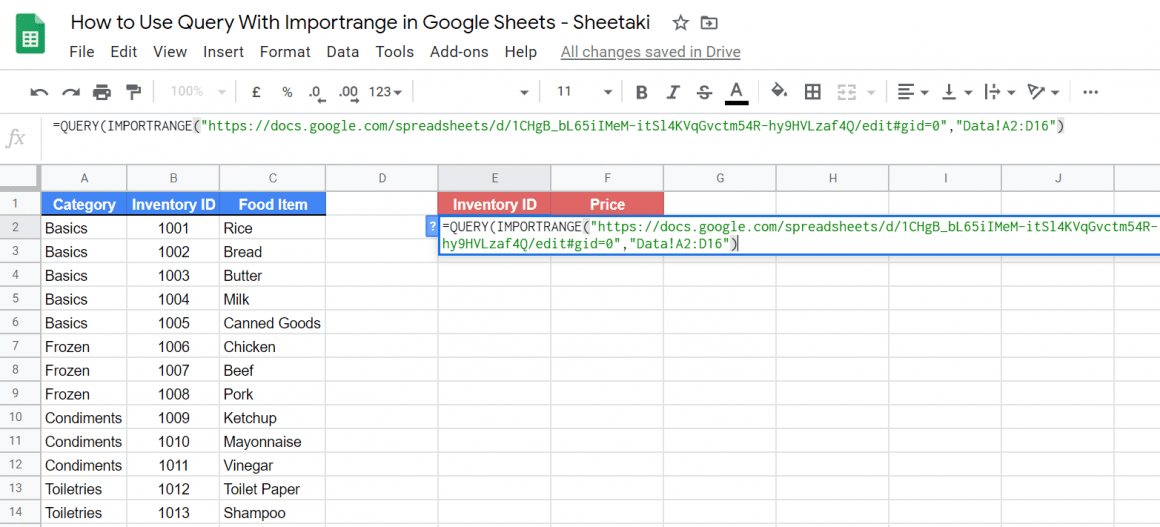Open the font size 11 dropdown
The height and width of the screenshot is (527, 1160).
tap(584, 92)
